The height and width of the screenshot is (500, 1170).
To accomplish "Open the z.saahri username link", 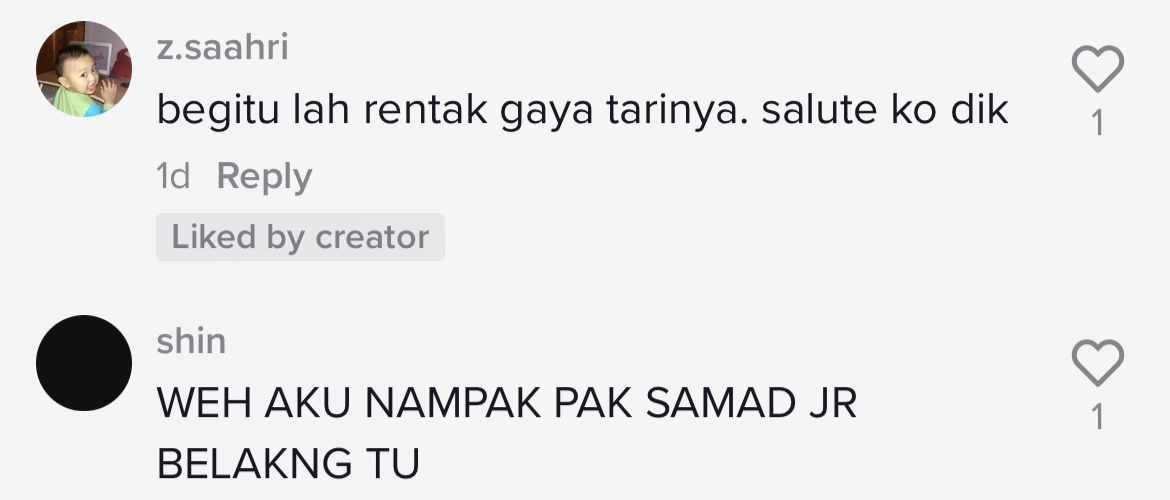I will 222,47.
